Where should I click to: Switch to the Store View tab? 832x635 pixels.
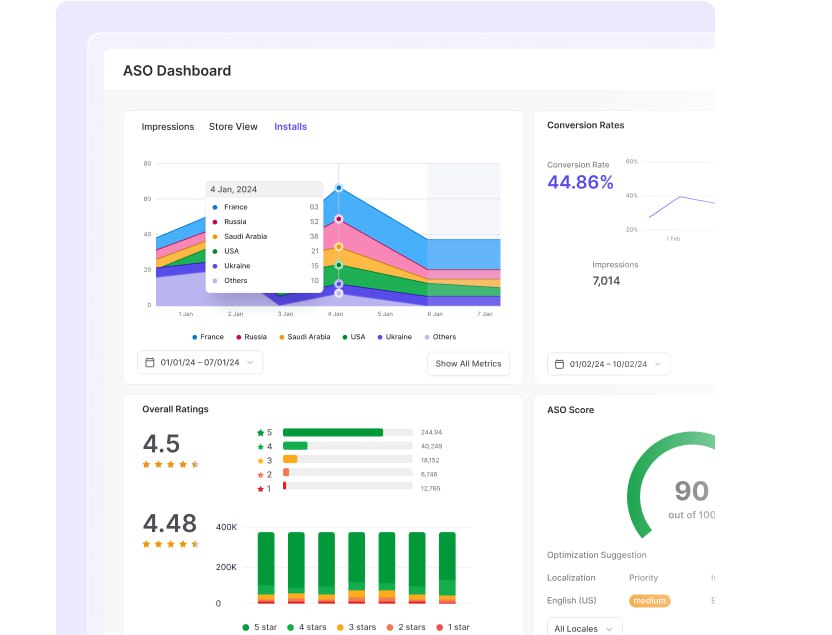point(233,127)
